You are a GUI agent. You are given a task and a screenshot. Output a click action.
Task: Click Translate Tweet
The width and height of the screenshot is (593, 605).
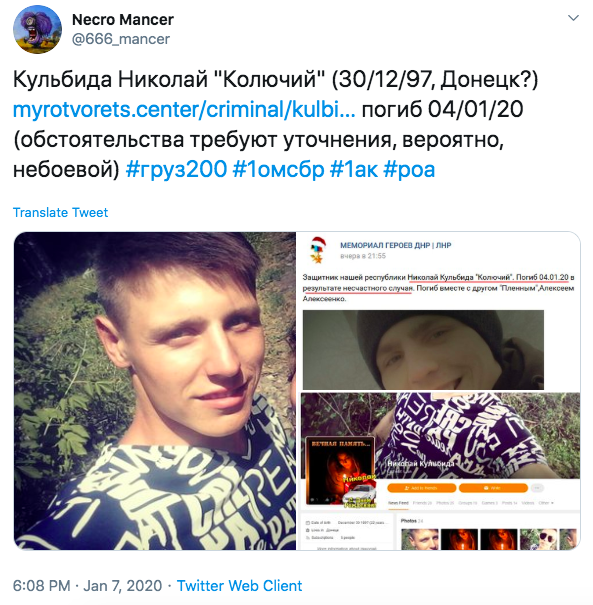coord(61,213)
